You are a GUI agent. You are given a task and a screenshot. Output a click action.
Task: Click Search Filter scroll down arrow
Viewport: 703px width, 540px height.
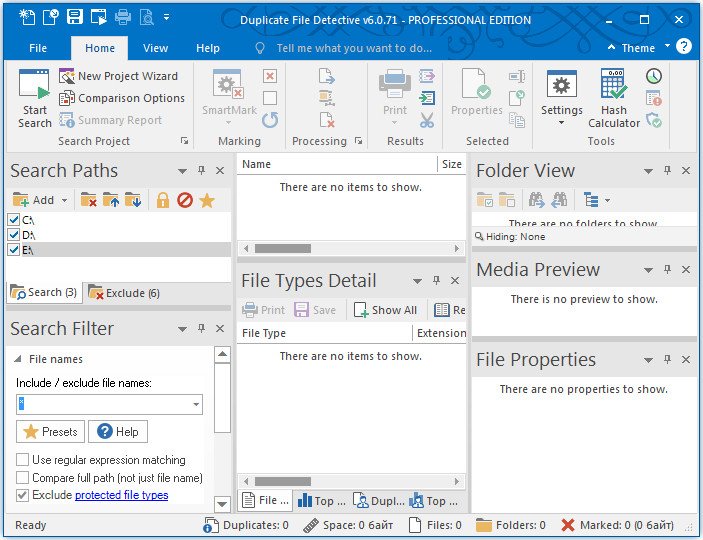pos(222,504)
